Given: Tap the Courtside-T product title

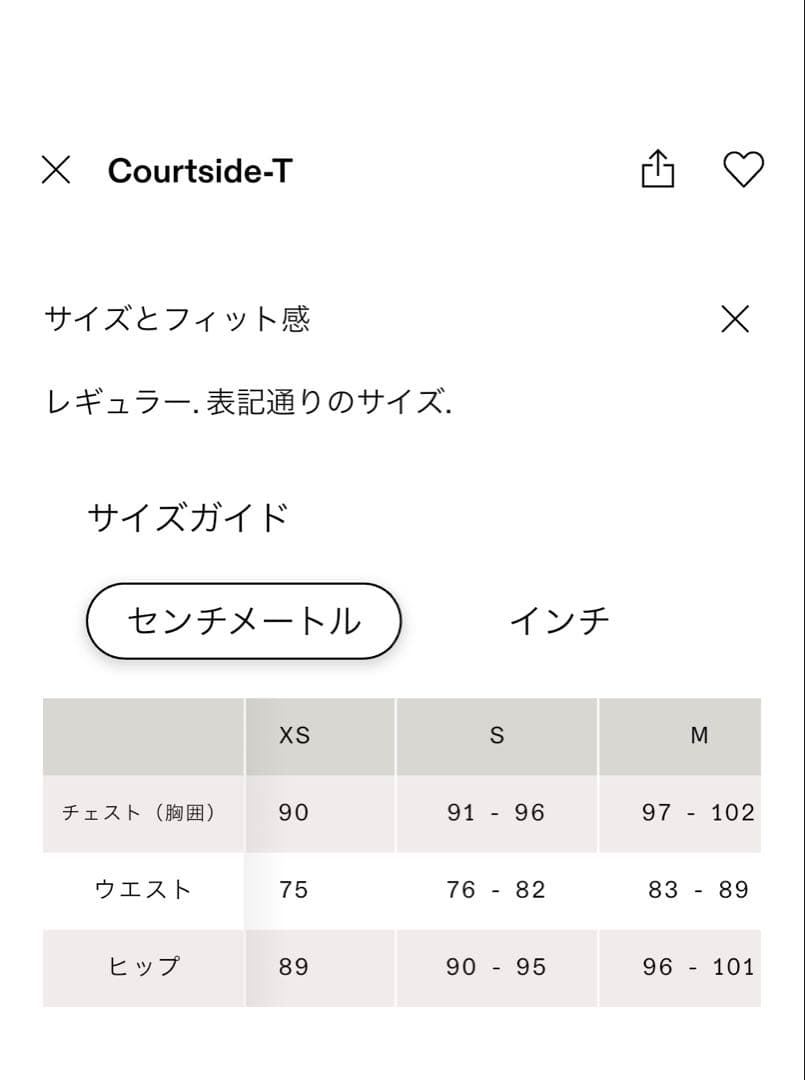Looking at the screenshot, I should (201, 170).
